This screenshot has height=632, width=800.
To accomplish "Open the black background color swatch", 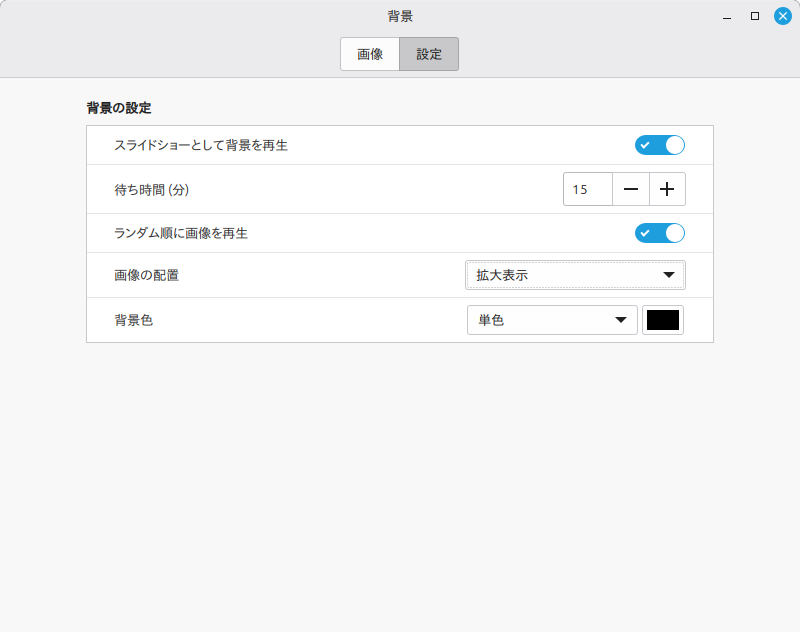I will tap(663, 320).
